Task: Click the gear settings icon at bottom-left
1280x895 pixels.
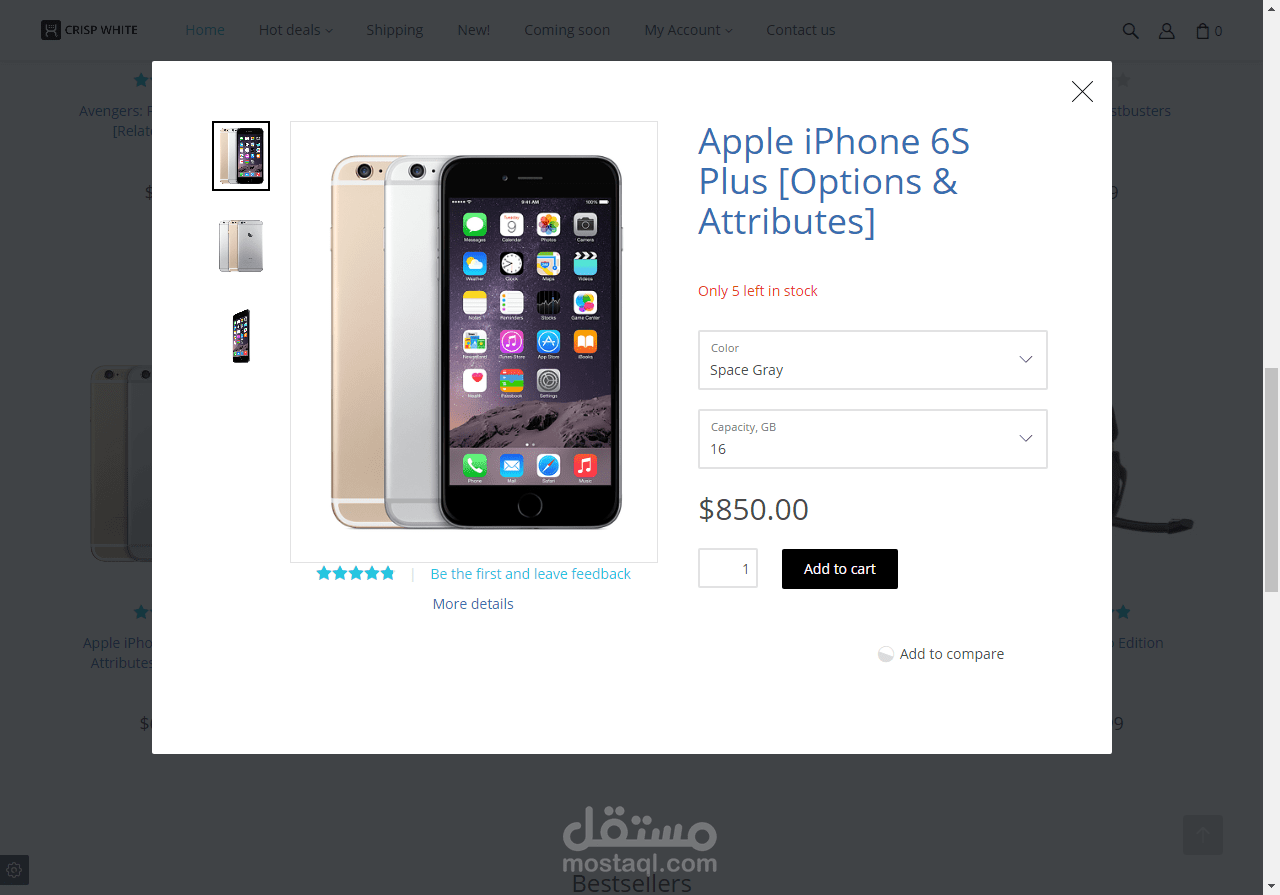Action: pyautogui.click(x=14, y=870)
